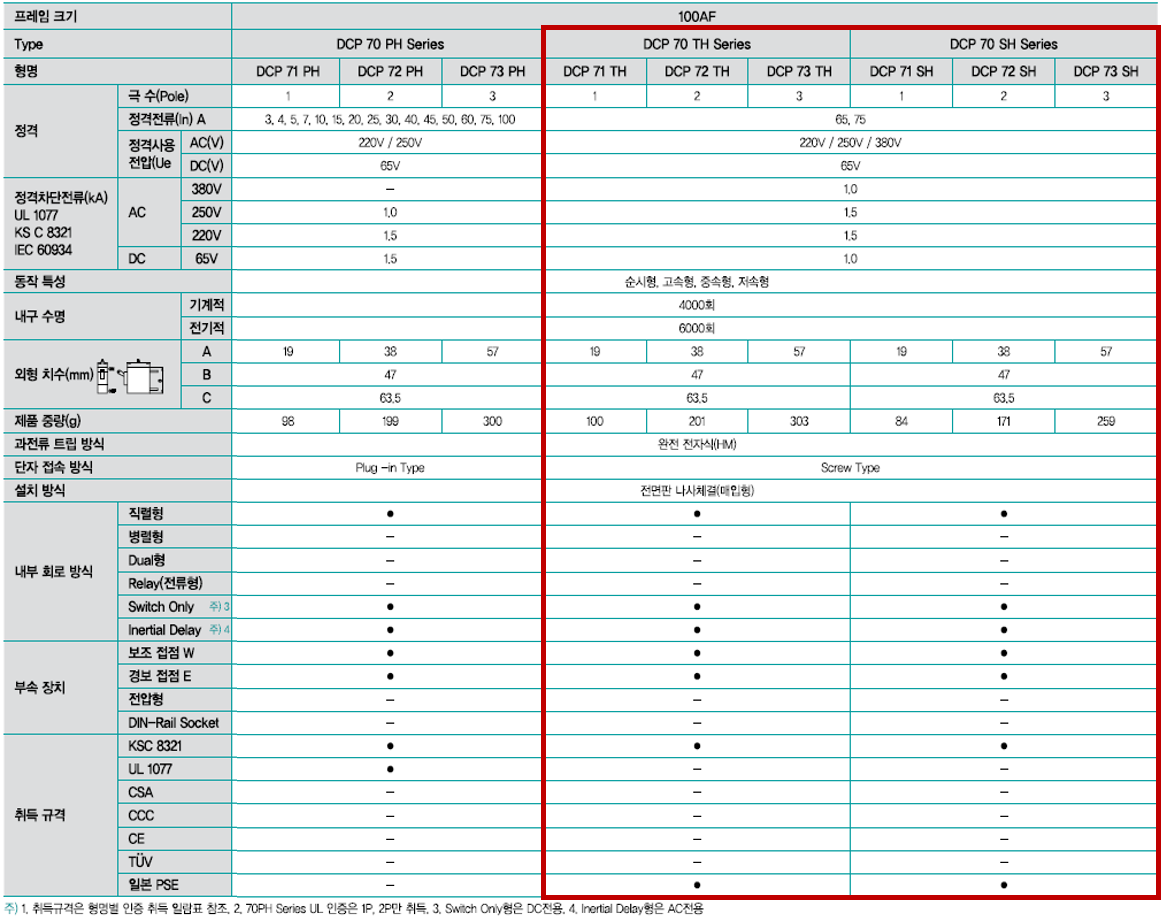
Task: Click the 완전 전자식(HM) trip method cell
Action: pyautogui.click(x=696, y=444)
